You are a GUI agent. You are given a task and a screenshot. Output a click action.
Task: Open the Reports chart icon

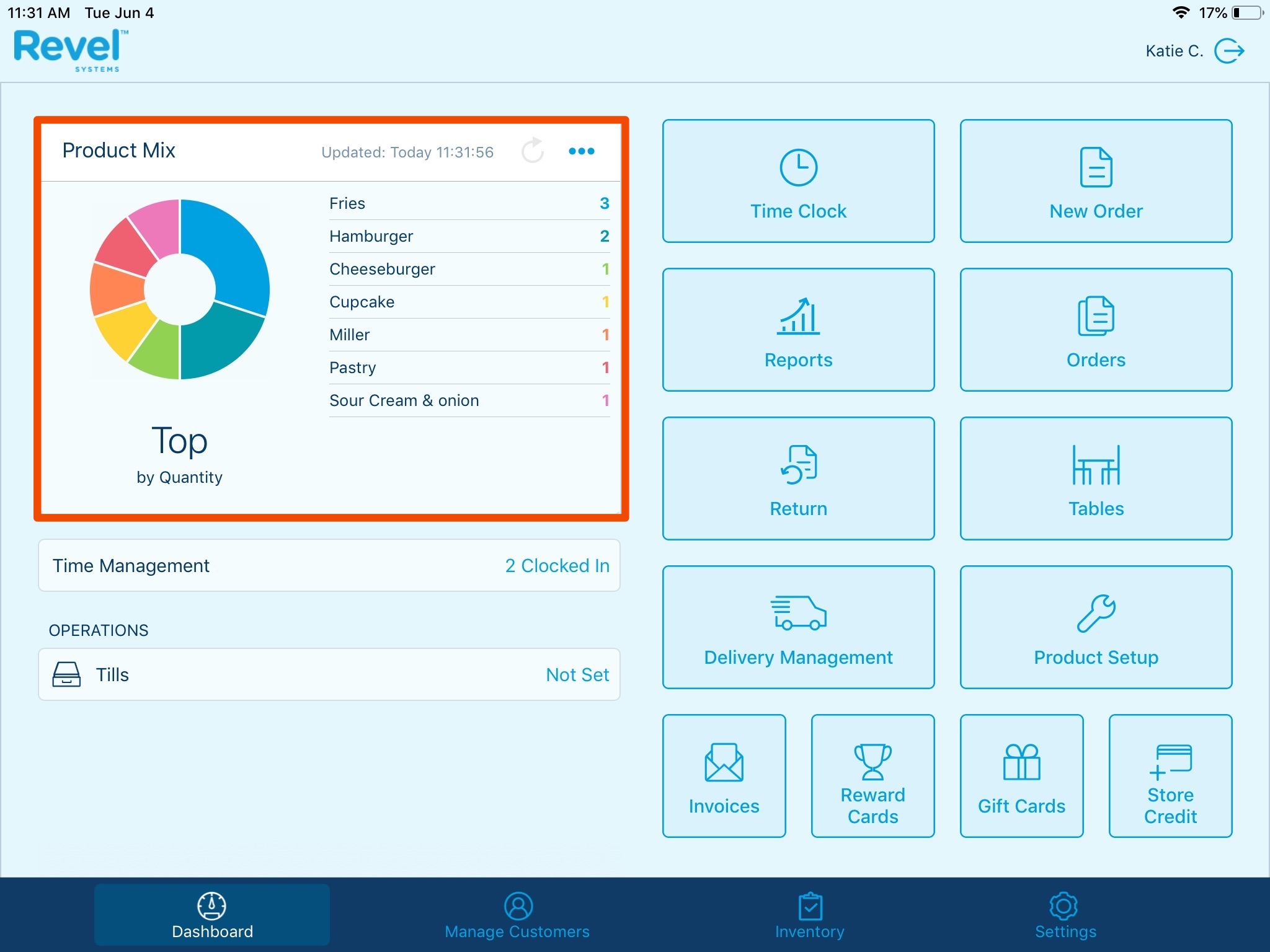pyautogui.click(x=798, y=317)
